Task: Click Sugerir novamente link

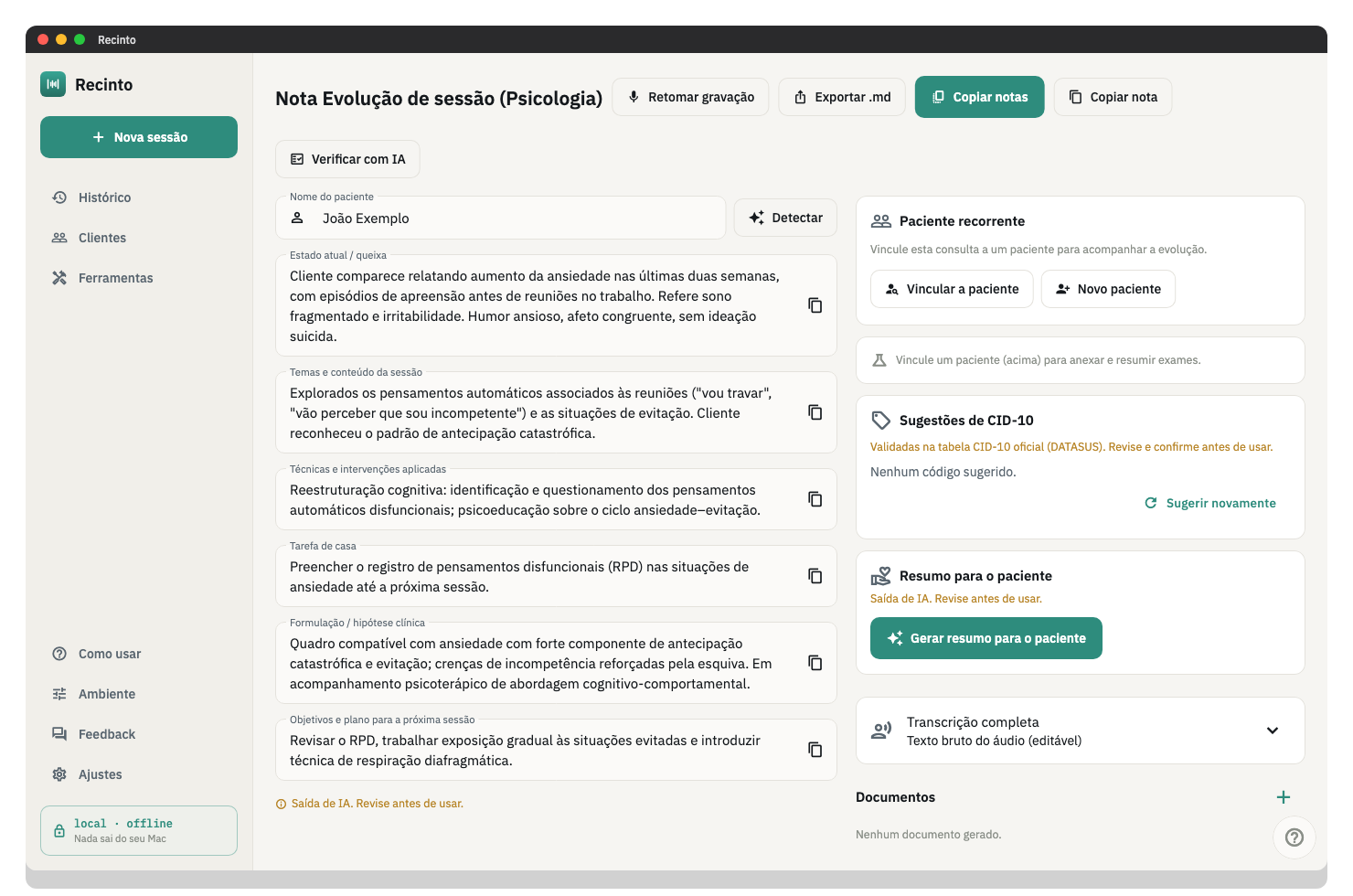Action: coord(1210,503)
